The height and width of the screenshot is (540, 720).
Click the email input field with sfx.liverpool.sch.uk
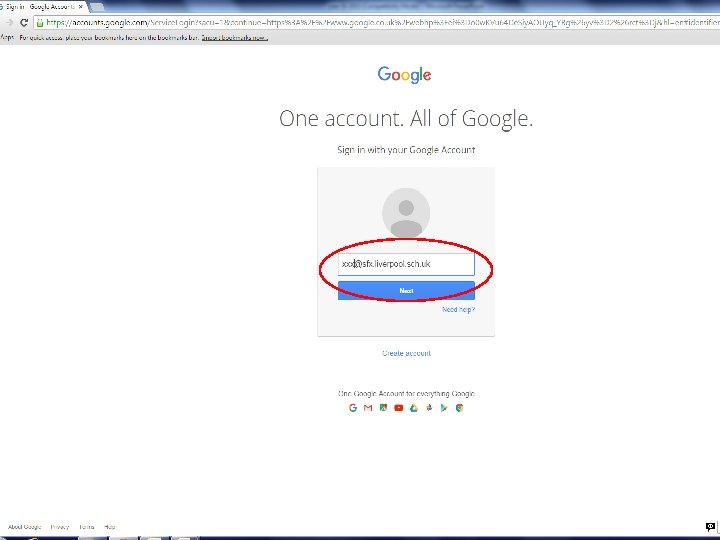tap(406, 264)
